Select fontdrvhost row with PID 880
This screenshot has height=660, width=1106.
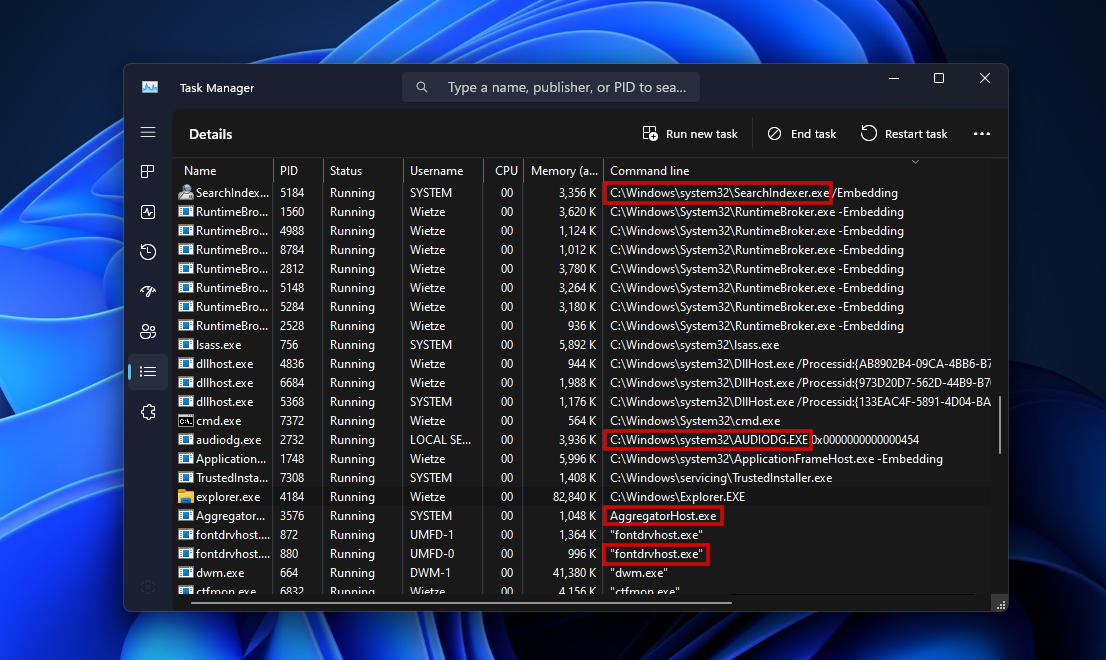pyautogui.click(x=584, y=554)
